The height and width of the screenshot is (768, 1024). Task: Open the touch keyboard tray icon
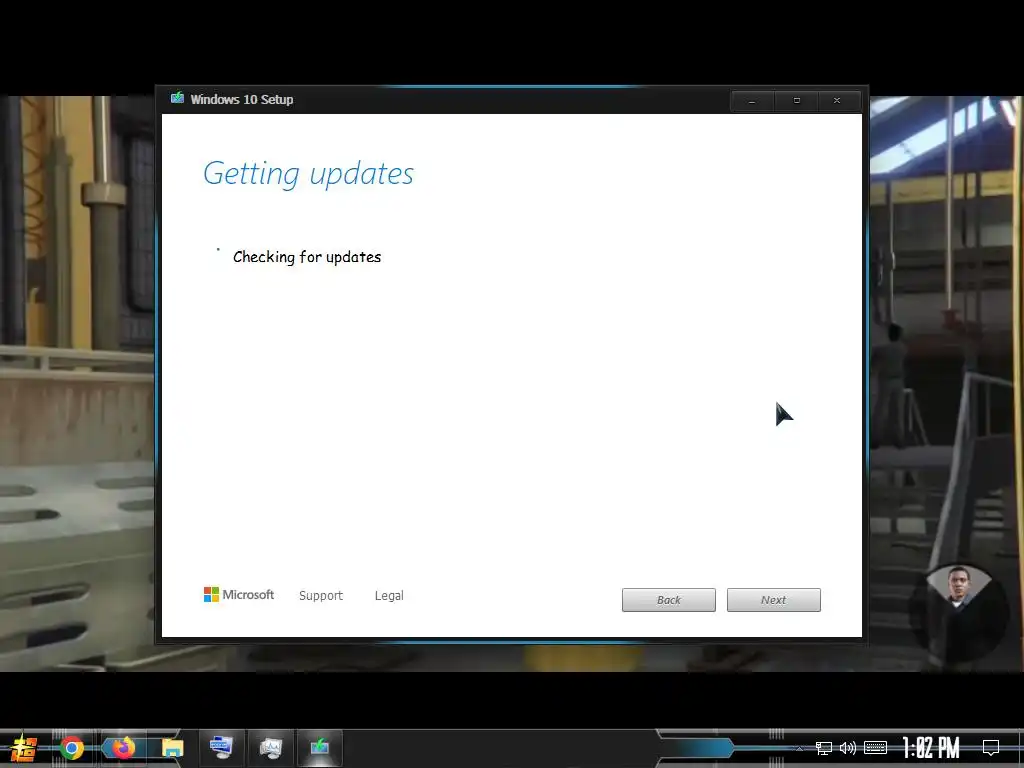point(875,748)
